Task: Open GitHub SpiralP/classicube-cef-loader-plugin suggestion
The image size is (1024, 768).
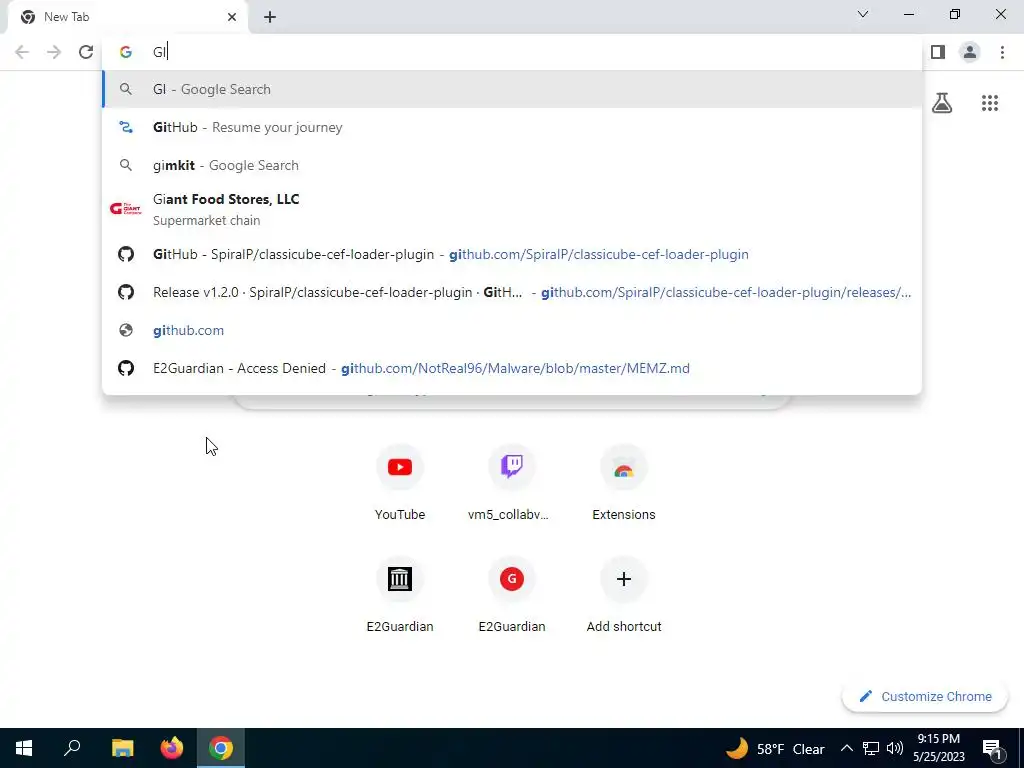Action: click(512, 254)
